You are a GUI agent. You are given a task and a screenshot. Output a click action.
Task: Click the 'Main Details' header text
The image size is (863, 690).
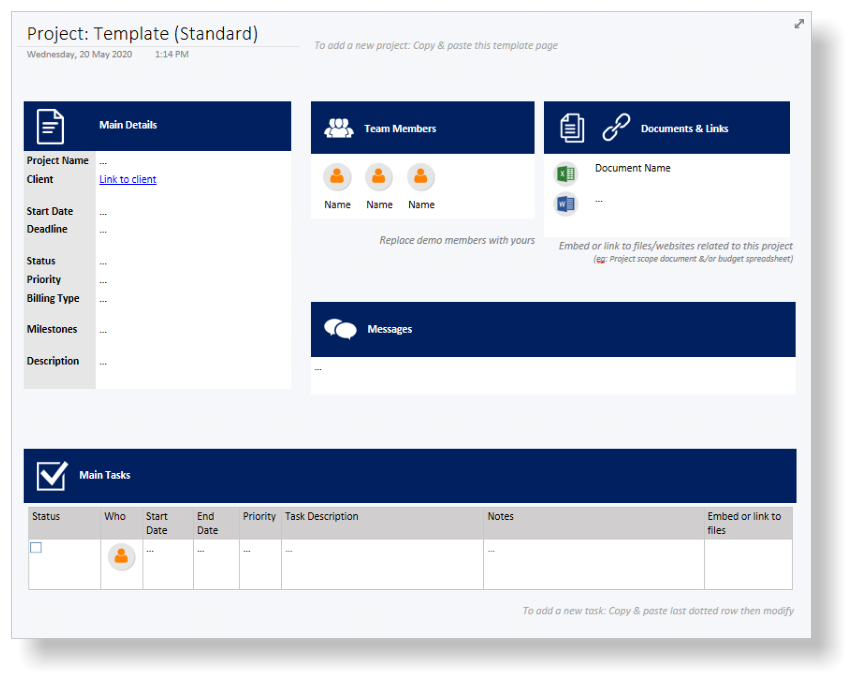coord(128,125)
